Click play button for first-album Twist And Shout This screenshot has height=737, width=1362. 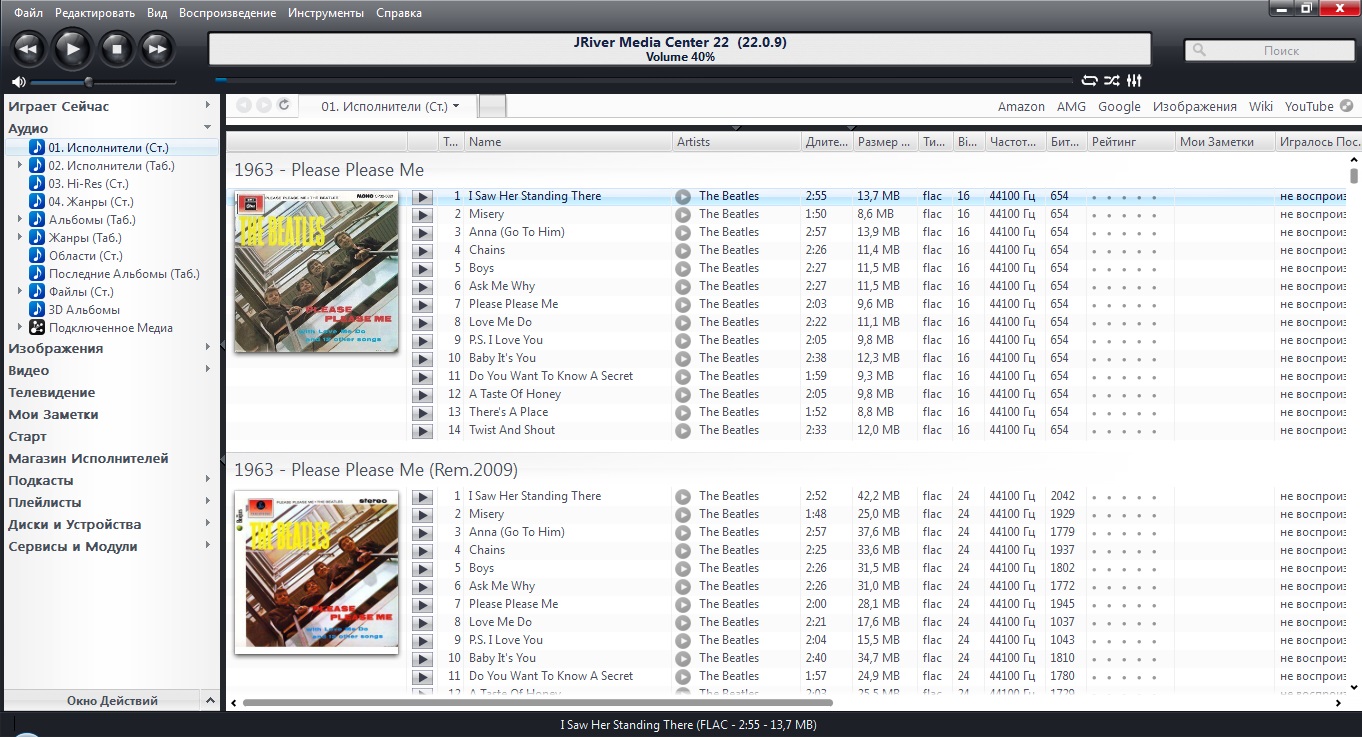423,430
